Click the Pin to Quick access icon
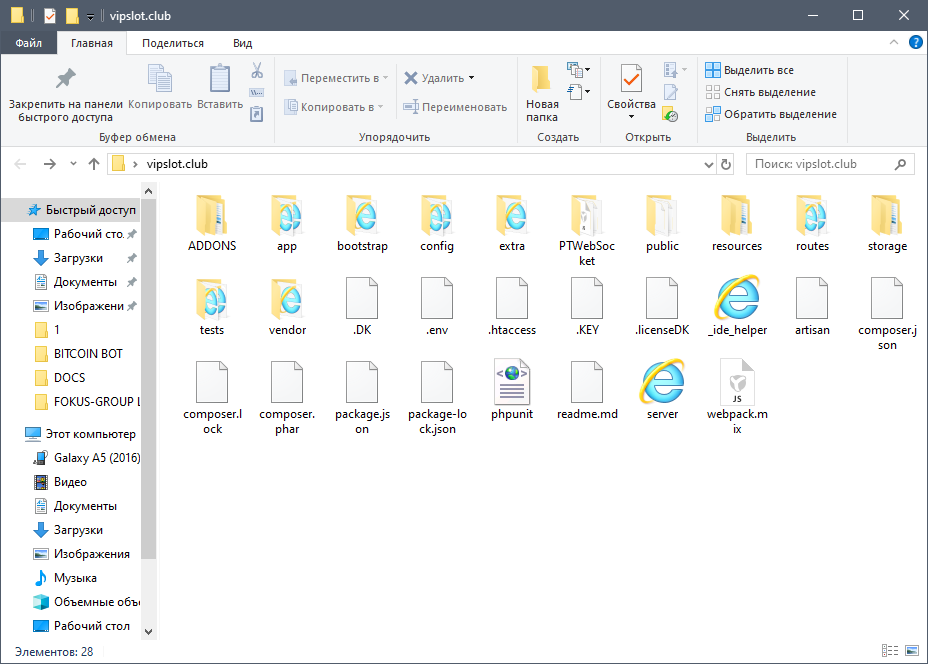Viewport: 928px width, 664px height. click(66, 79)
